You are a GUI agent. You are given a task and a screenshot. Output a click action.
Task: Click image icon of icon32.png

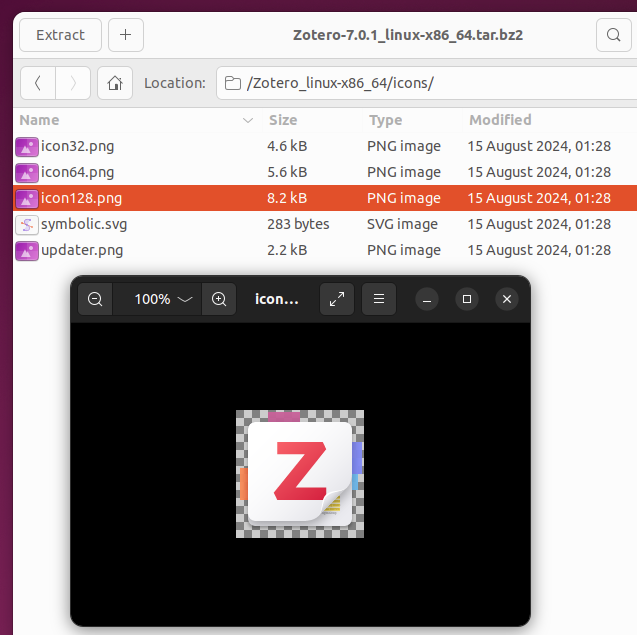click(x=27, y=147)
